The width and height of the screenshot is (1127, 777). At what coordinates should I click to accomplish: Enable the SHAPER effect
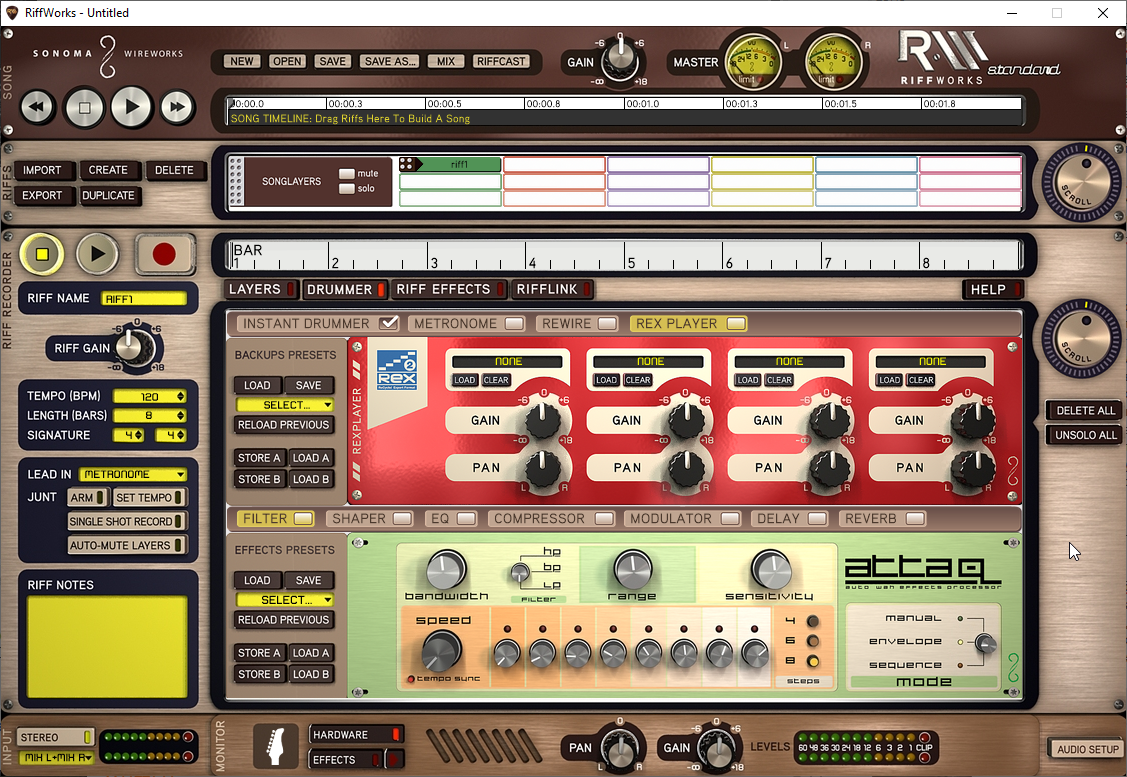(x=402, y=518)
